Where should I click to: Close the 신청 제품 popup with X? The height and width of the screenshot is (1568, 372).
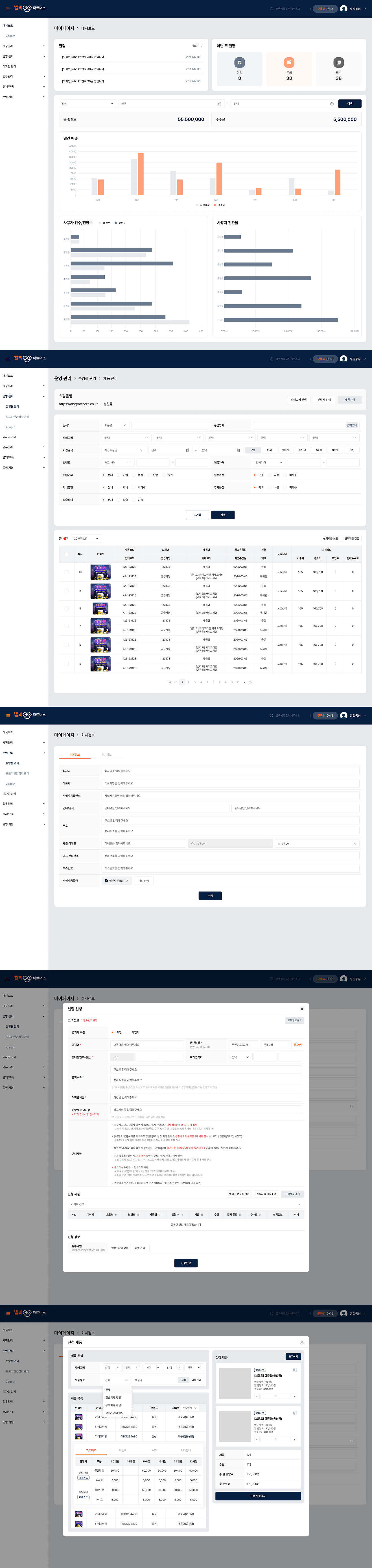(x=301, y=1342)
